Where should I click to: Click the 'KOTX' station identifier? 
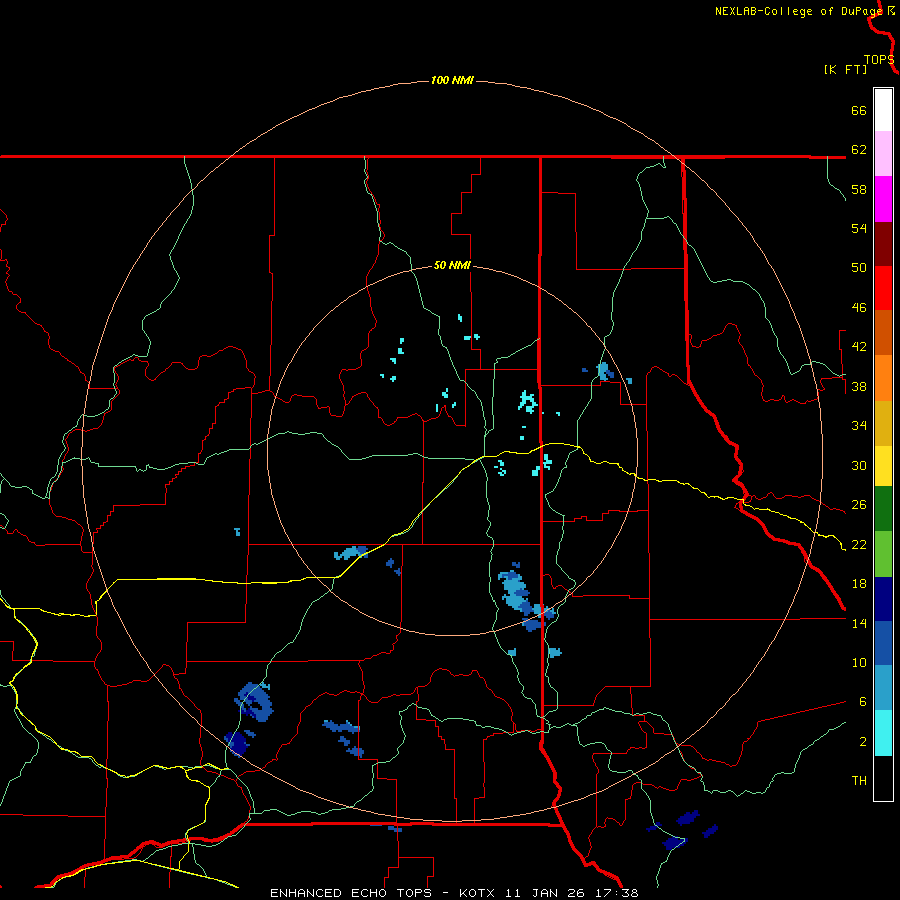479,893
